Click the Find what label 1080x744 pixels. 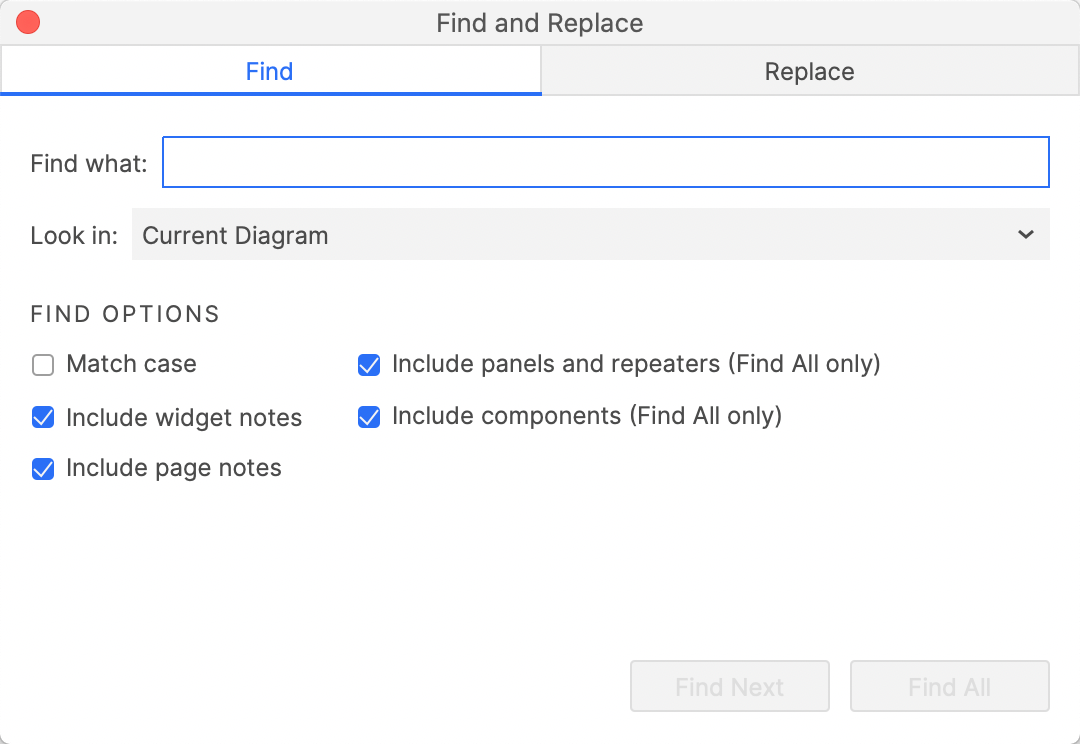coord(89,164)
